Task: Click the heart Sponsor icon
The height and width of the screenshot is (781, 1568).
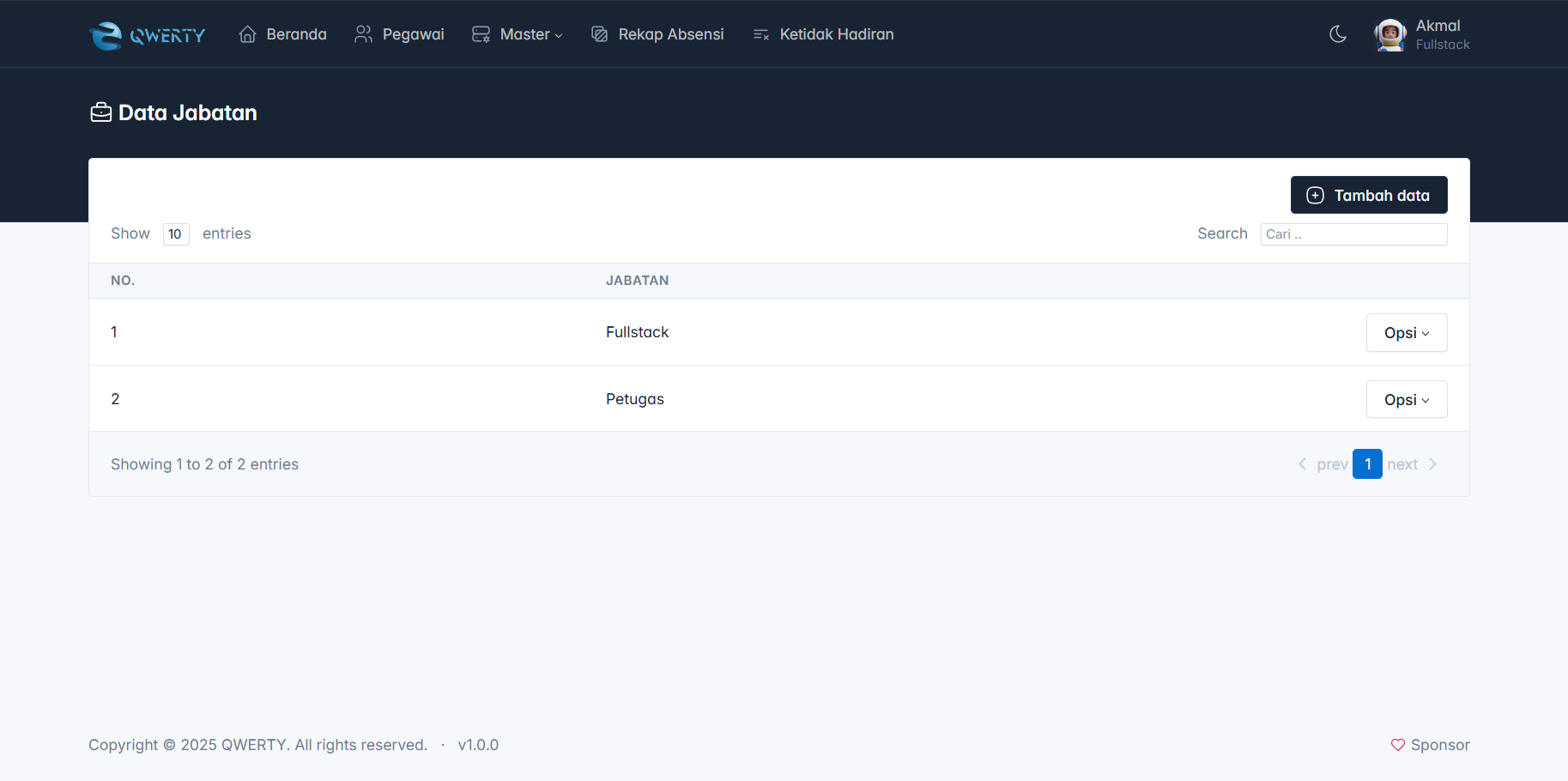Action: (x=1398, y=745)
